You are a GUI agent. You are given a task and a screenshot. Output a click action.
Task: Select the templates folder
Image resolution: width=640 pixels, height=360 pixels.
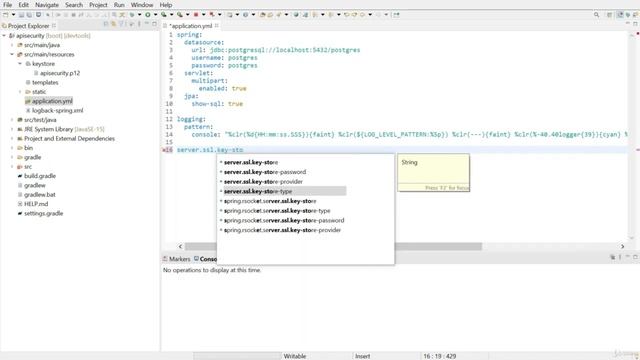[45, 82]
